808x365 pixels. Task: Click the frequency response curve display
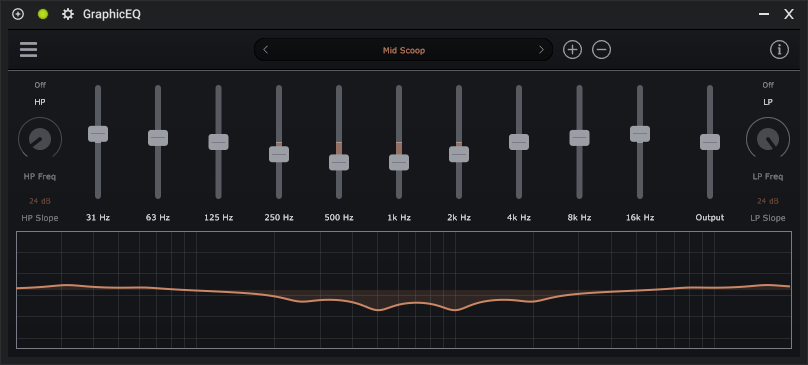coord(404,290)
